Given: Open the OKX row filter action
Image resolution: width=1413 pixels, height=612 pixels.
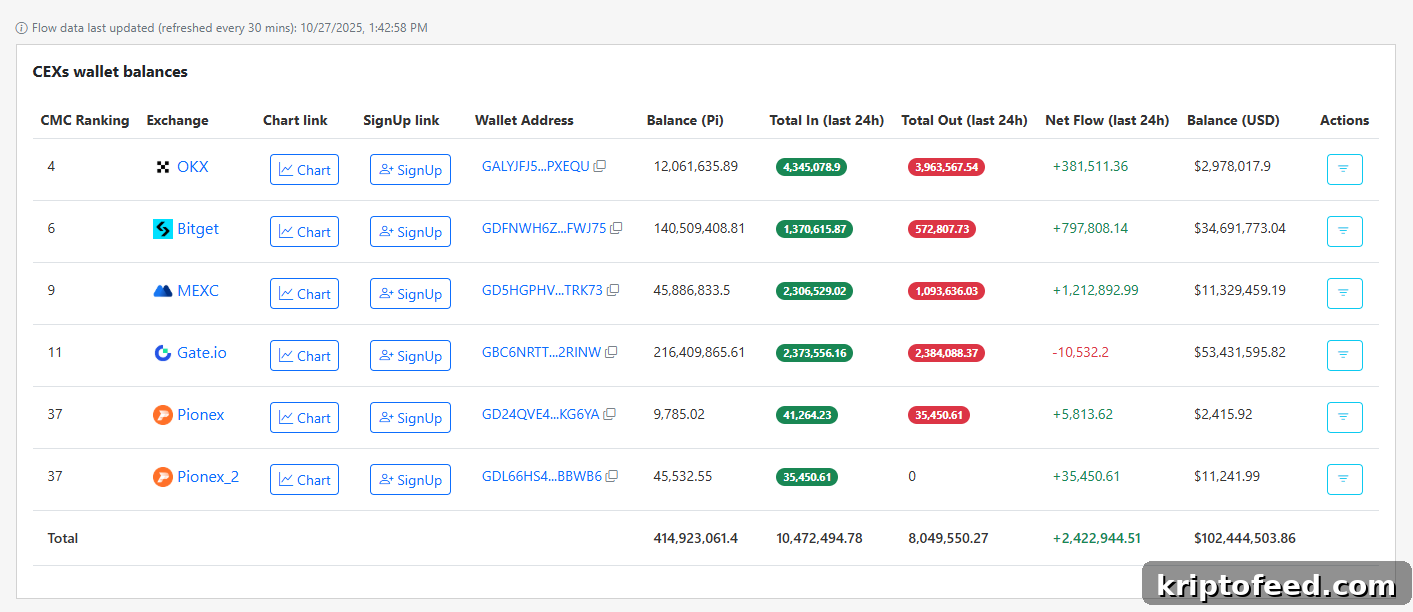Looking at the screenshot, I should (x=1344, y=170).
